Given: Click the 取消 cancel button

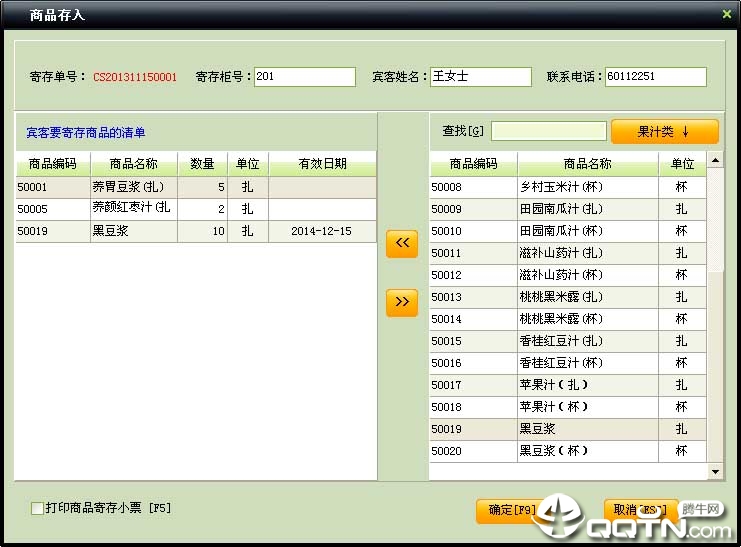Looking at the screenshot, I should [640, 510].
